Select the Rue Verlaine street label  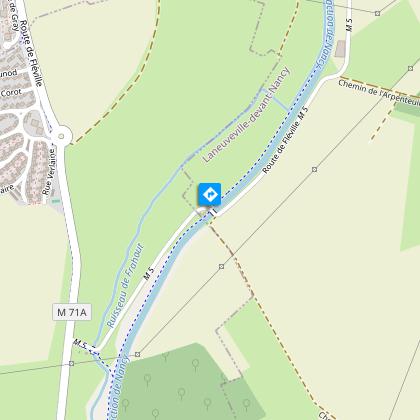tap(49, 172)
